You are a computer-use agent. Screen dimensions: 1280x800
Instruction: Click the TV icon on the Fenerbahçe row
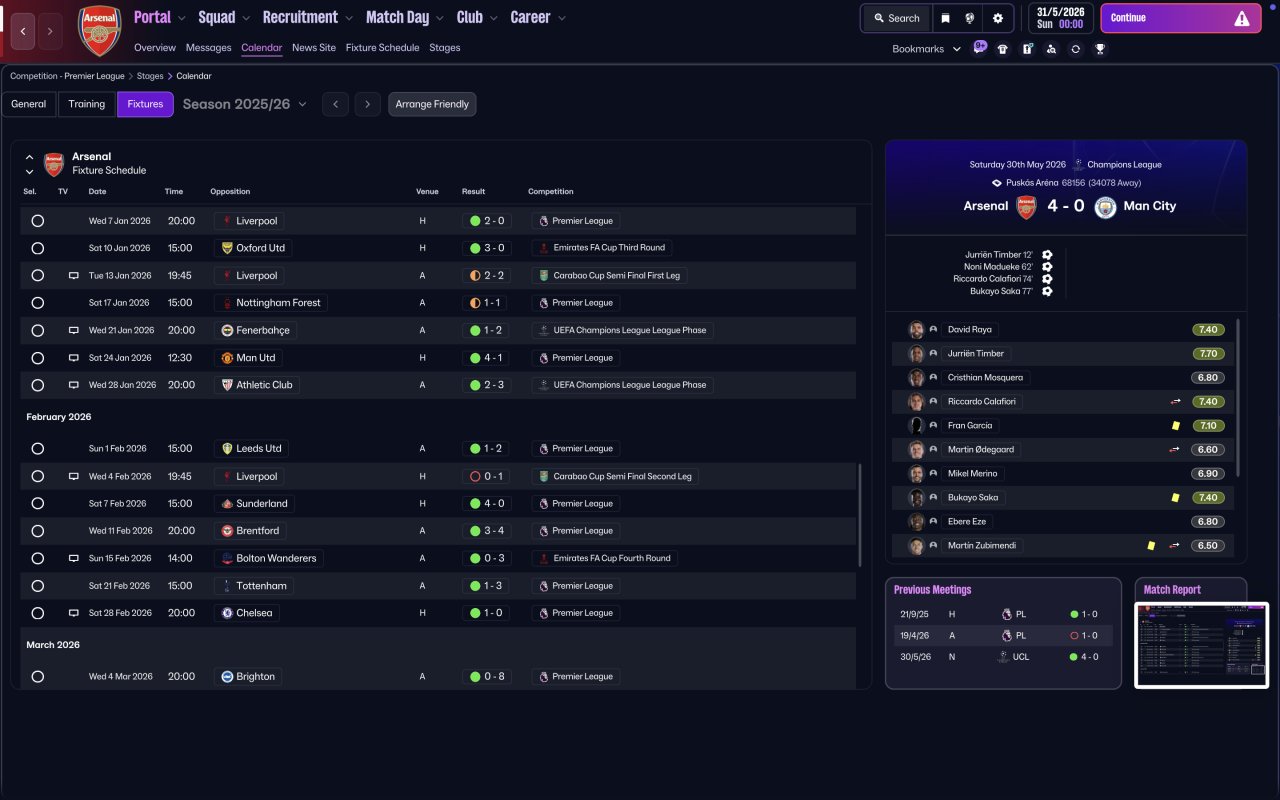click(x=73, y=330)
